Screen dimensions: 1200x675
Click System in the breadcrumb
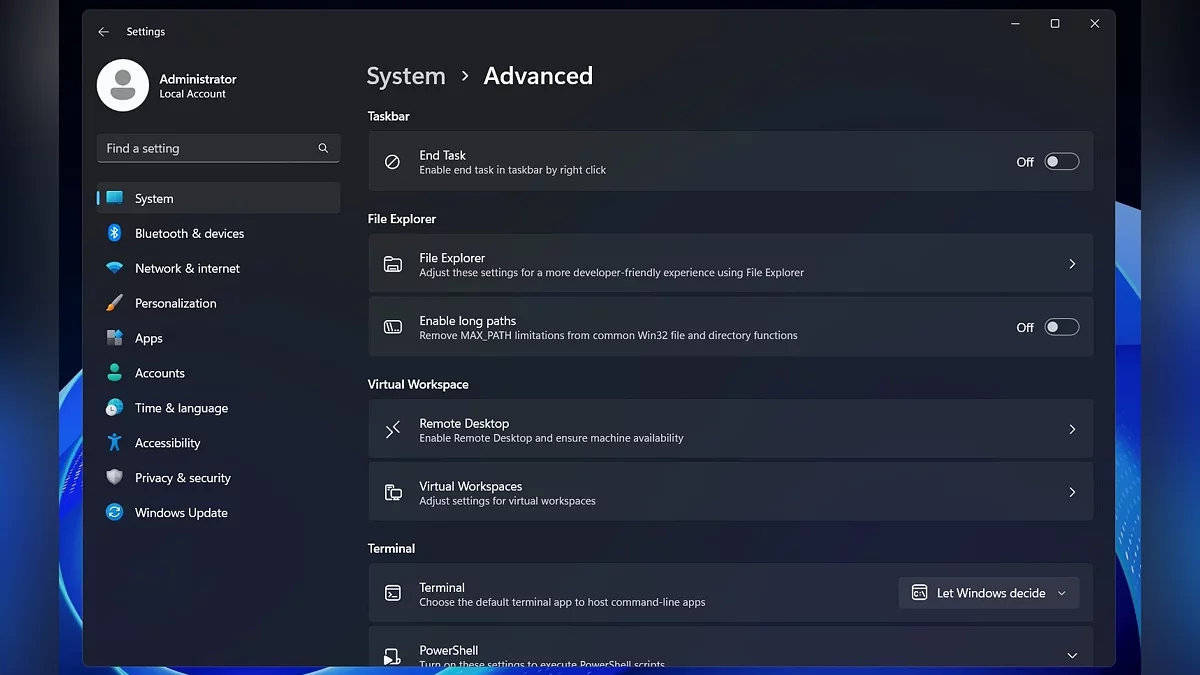point(406,76)
